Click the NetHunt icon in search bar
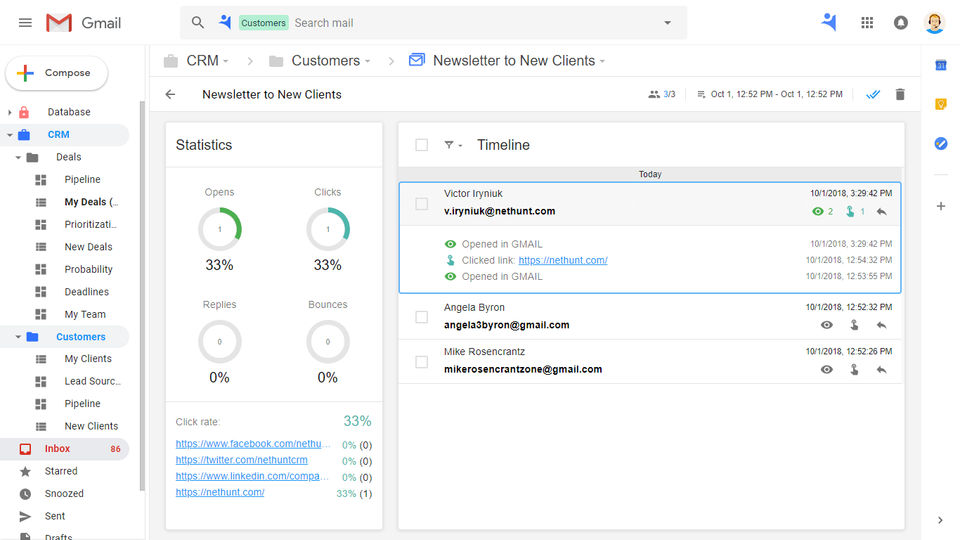The height and width of the screenshot is (540, 960). [x=225, y=22]
